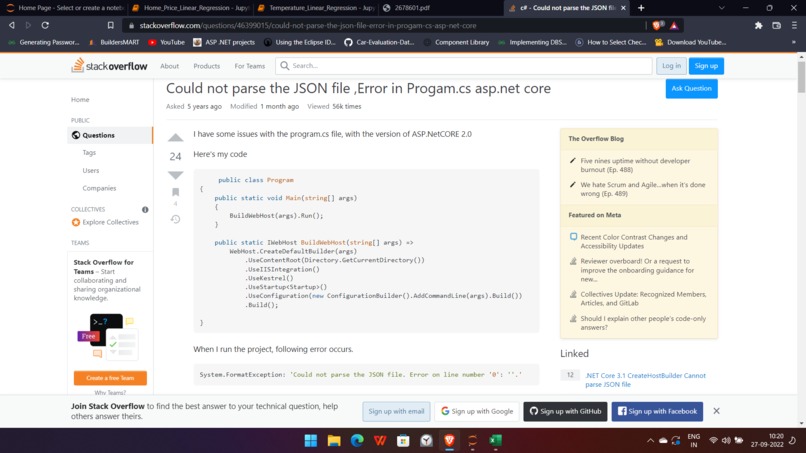
Task: Switch to 2678601.pdf tab
Action: (x=442, y=8)
